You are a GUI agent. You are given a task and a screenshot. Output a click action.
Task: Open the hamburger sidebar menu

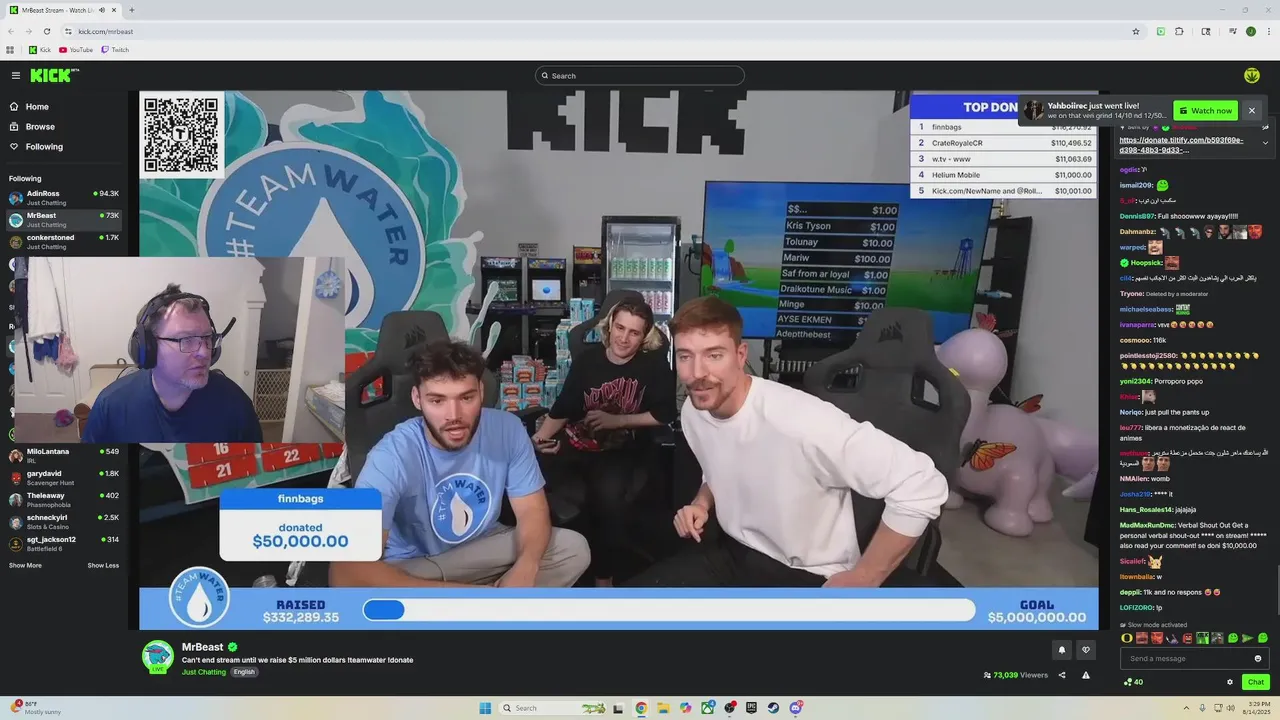[16, 75]
